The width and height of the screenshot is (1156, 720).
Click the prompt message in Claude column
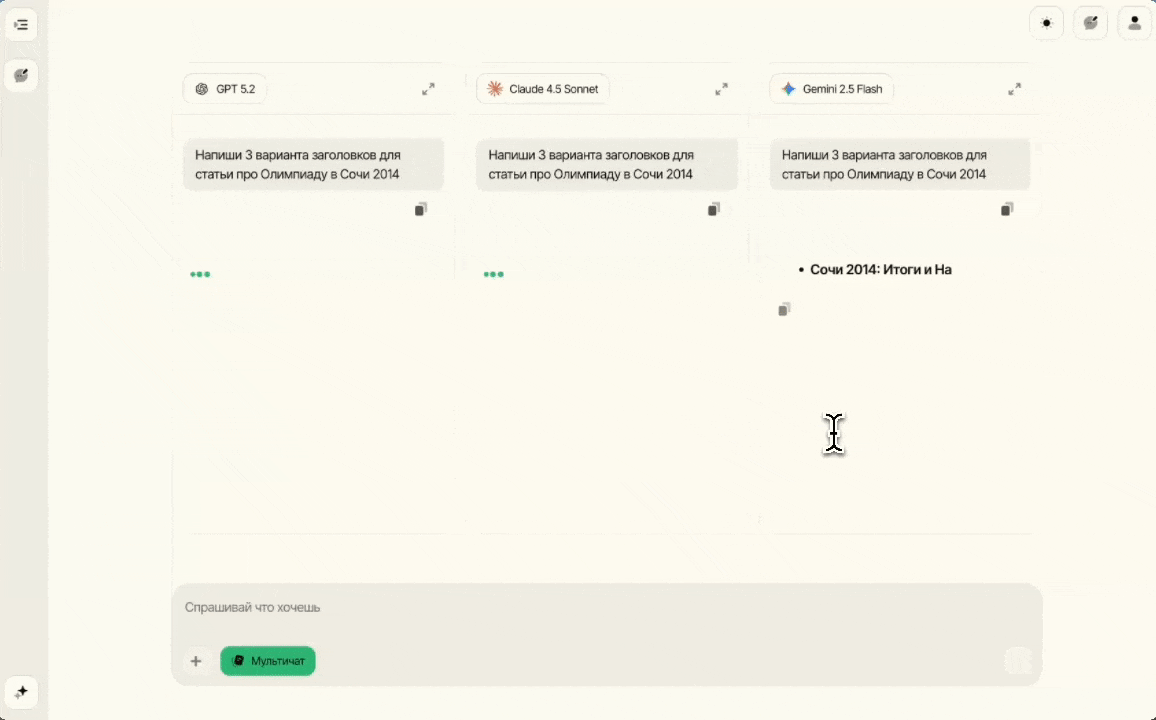pyautogui.click(x=607, y=164)
